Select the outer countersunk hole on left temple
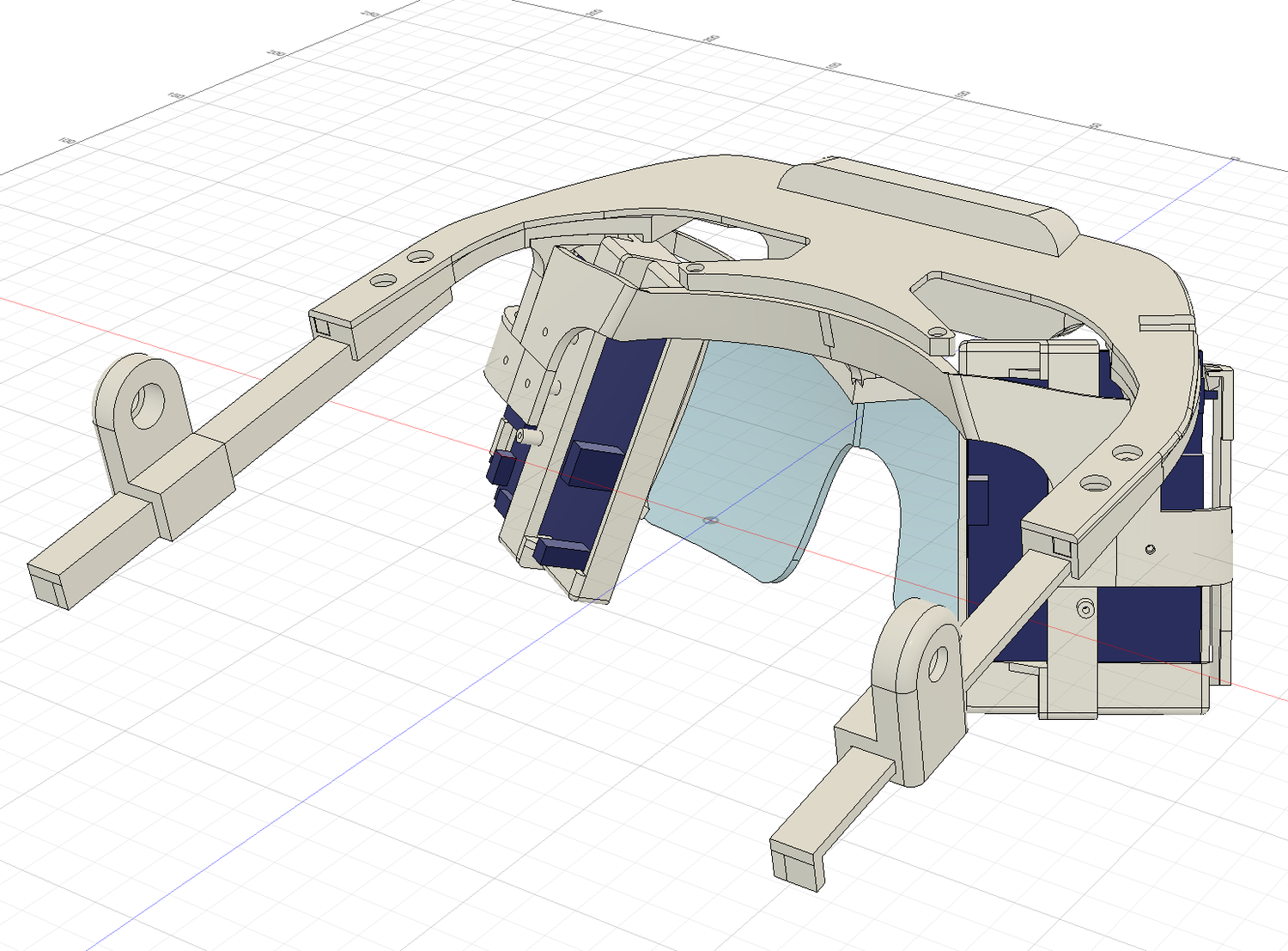 point(383,280)
